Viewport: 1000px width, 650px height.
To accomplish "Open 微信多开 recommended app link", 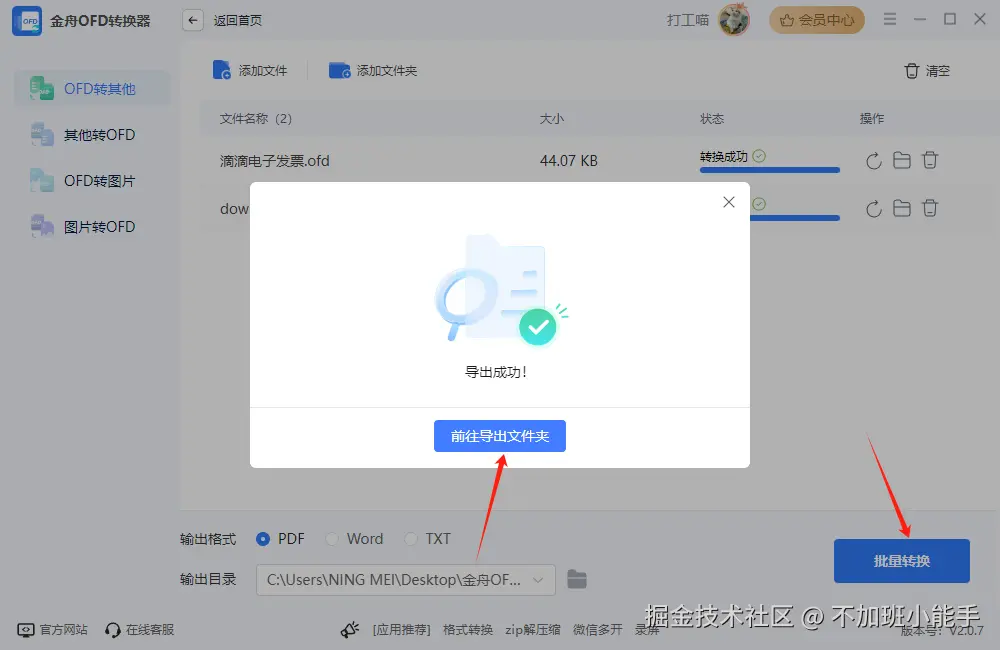I will tap(598, 630).
